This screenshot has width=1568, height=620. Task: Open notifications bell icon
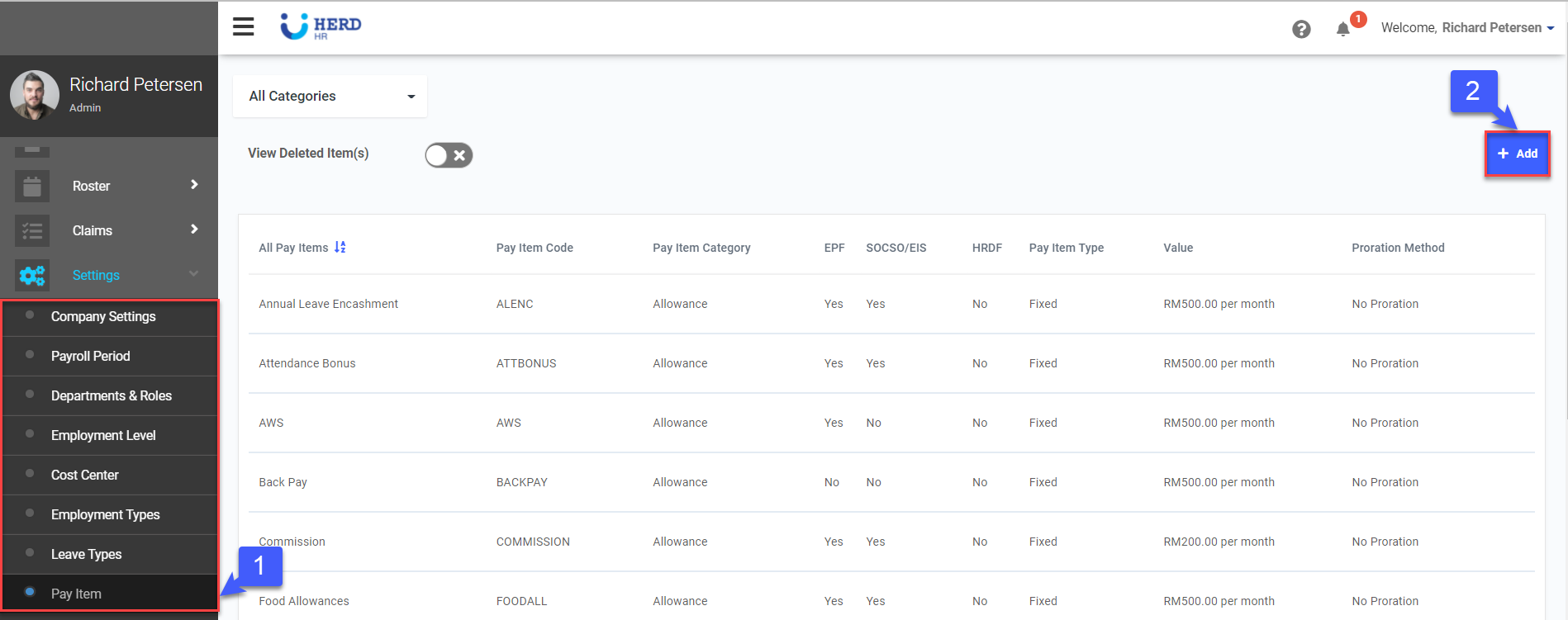(1343, 29)
